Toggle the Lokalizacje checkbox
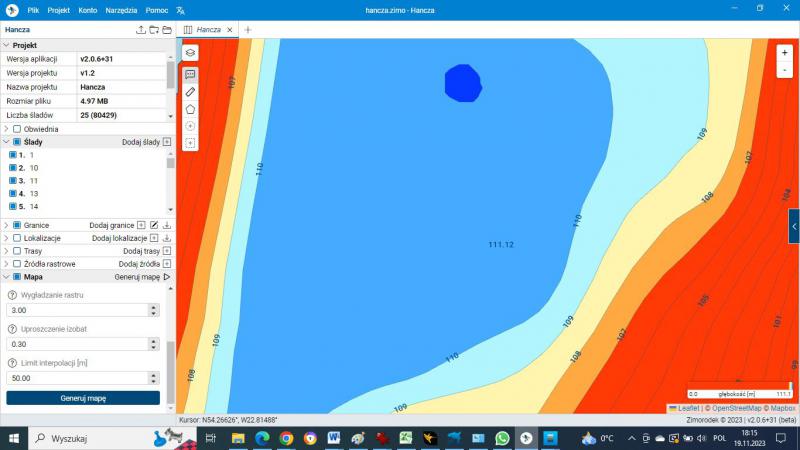Screen dimensions: 800x450 17,238
